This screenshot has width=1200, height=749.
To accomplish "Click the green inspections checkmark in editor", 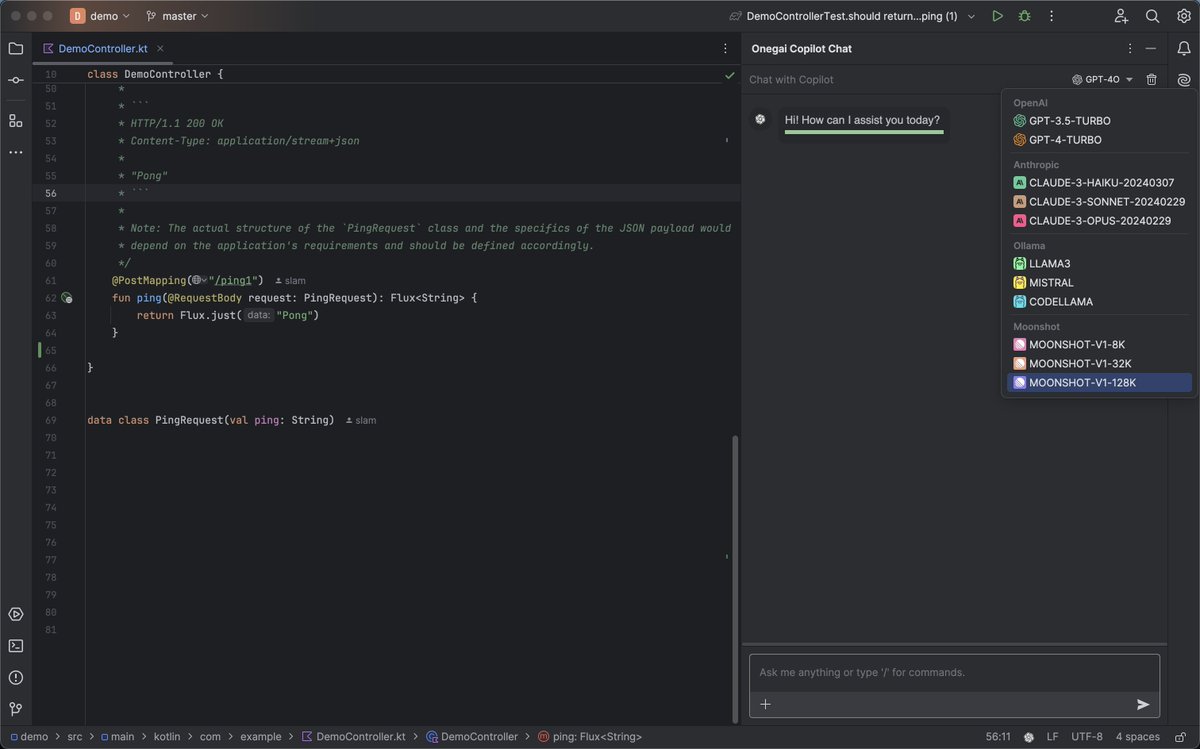I will pyautogui.click(x=729, y=75).
